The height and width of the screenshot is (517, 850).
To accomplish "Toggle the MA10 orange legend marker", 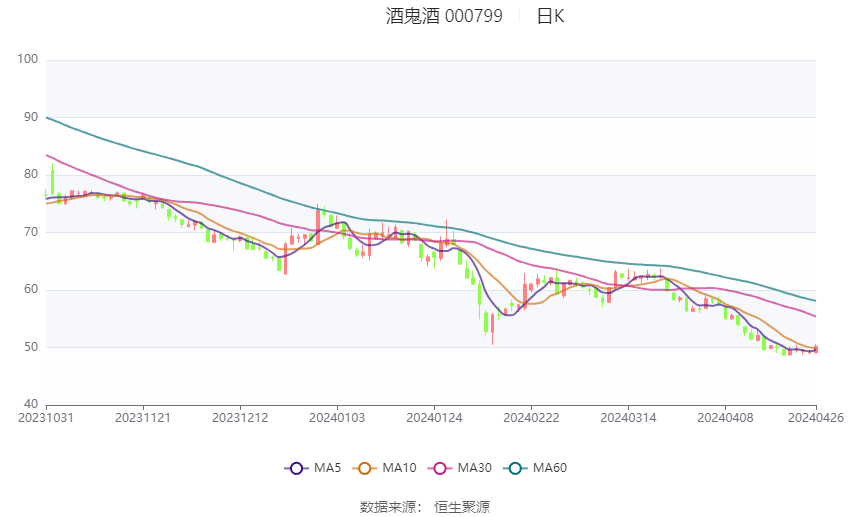I will coord(364,468).
